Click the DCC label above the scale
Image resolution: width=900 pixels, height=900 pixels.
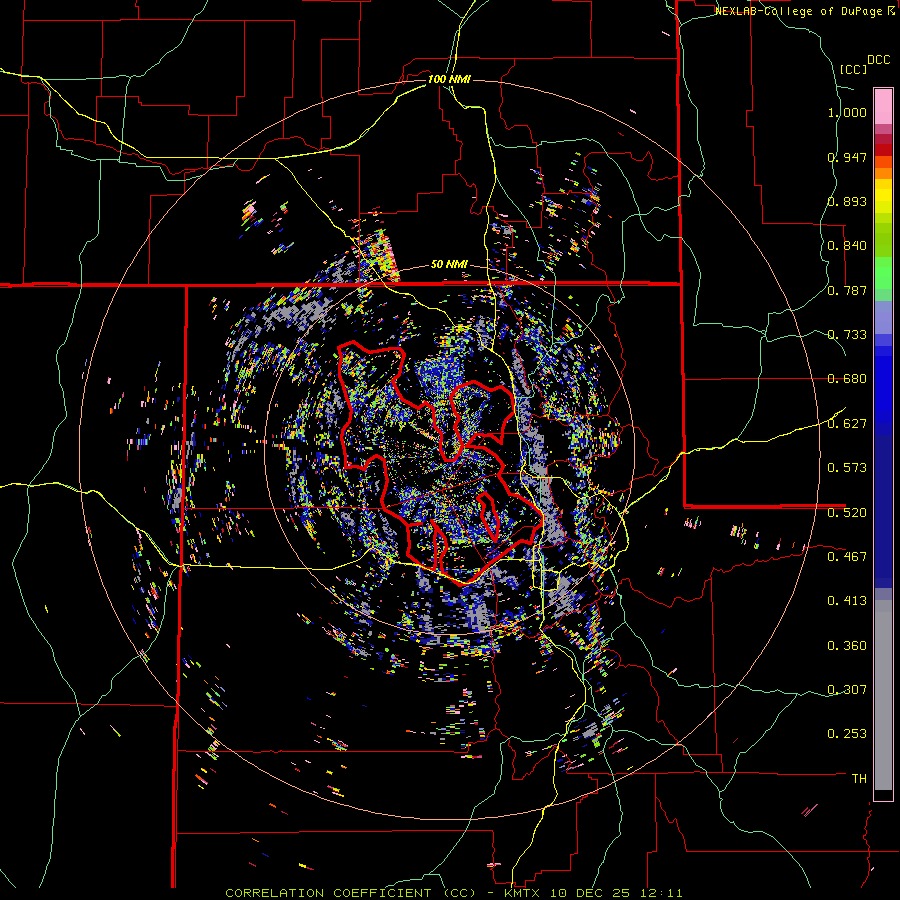pos(879,60)
